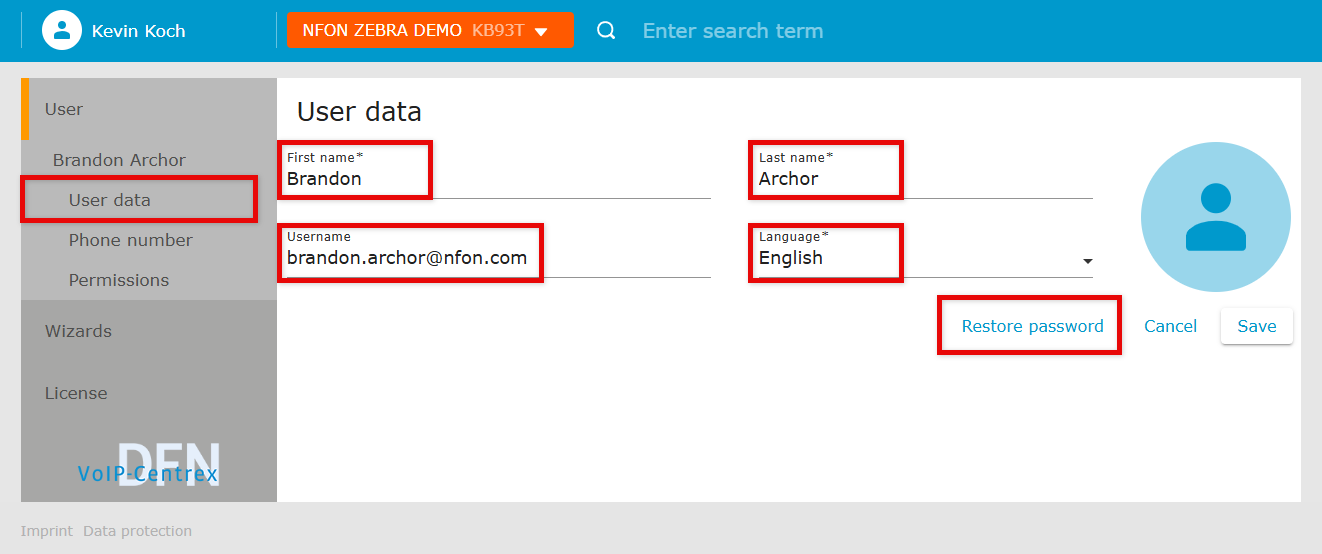Open the License menu section

pyautogui.click(x=76, y=393)
